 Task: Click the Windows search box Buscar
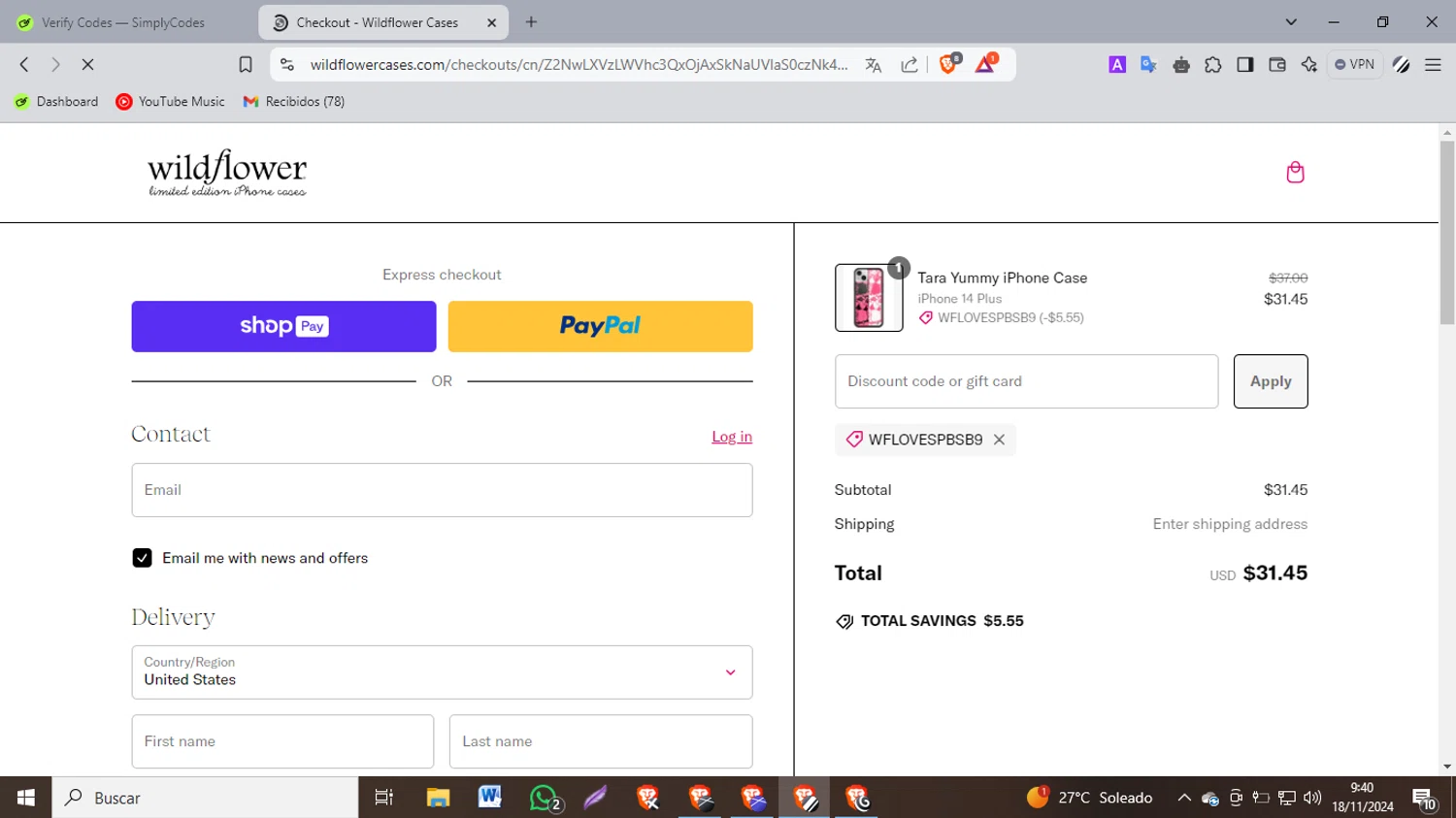coord(205,798)
